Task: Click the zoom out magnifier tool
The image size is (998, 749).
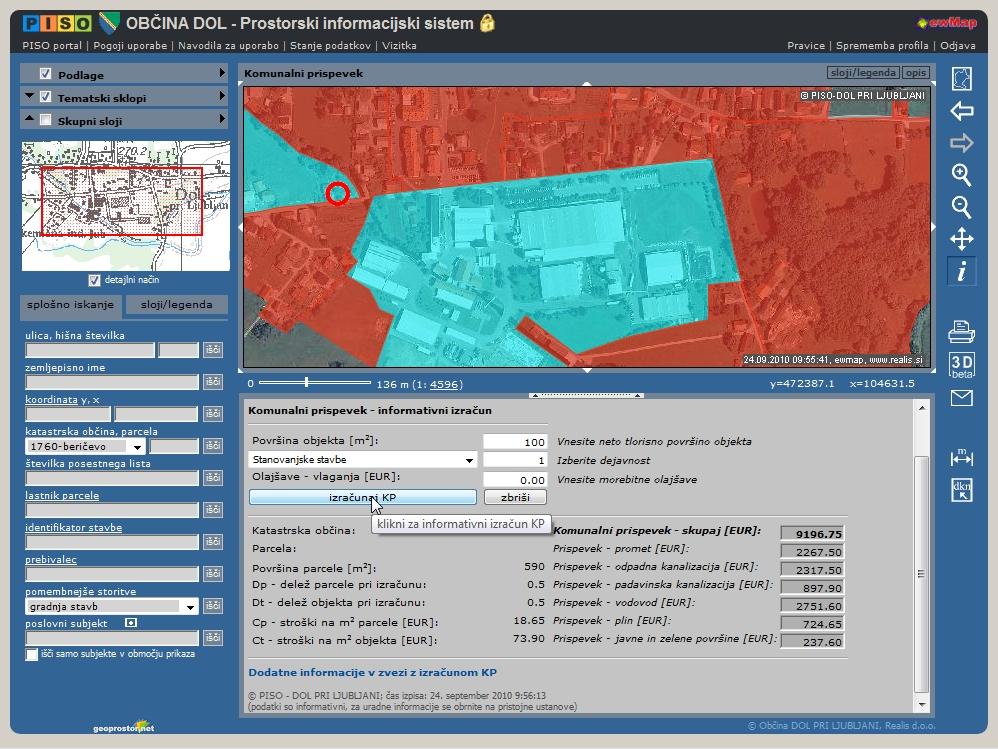Action: click(x=961, y=207)
